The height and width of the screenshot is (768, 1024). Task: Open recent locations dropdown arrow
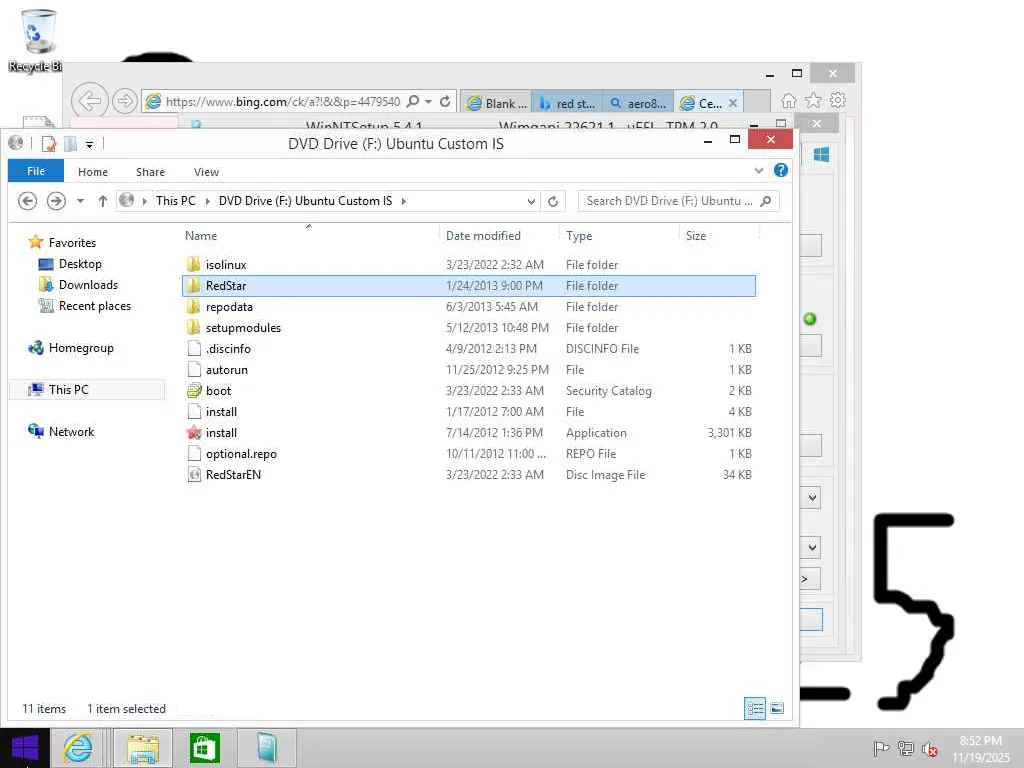[80, 201]
